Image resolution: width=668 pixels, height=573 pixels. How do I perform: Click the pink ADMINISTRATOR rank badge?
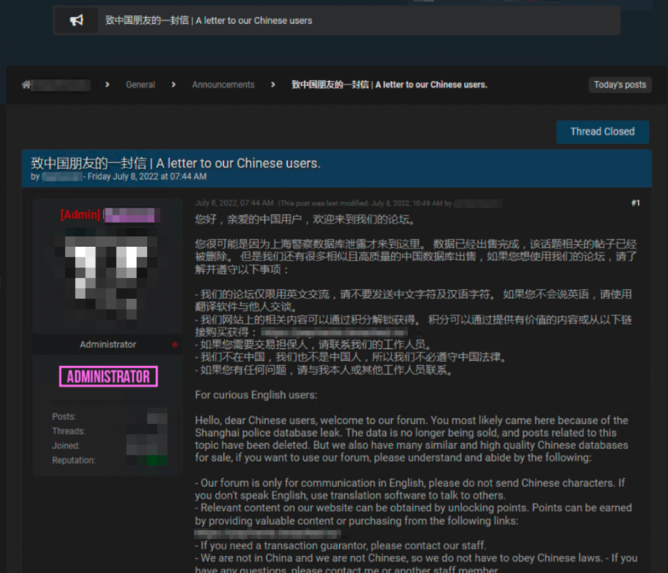[x=108, y=377]
